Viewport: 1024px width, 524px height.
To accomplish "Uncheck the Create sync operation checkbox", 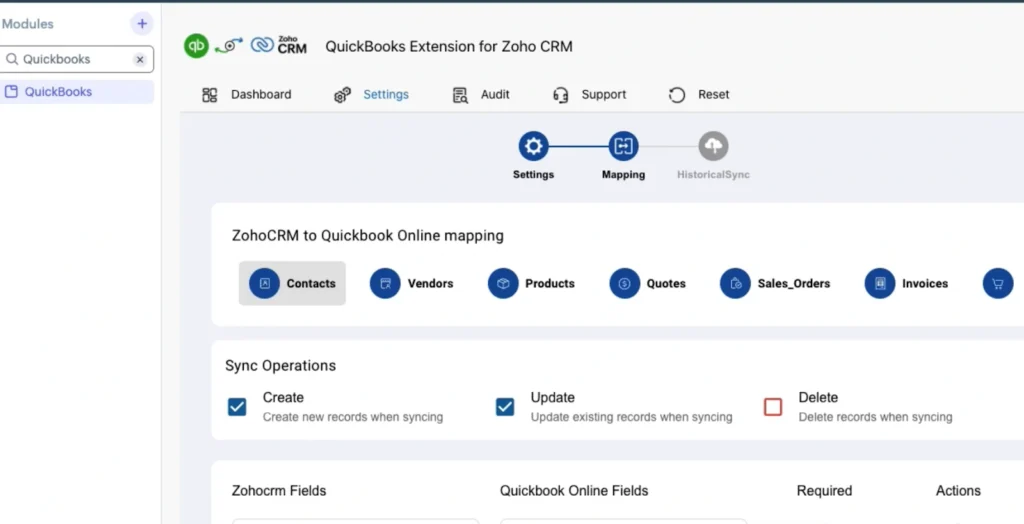I will pyautogui.click(x=237, y=407).
